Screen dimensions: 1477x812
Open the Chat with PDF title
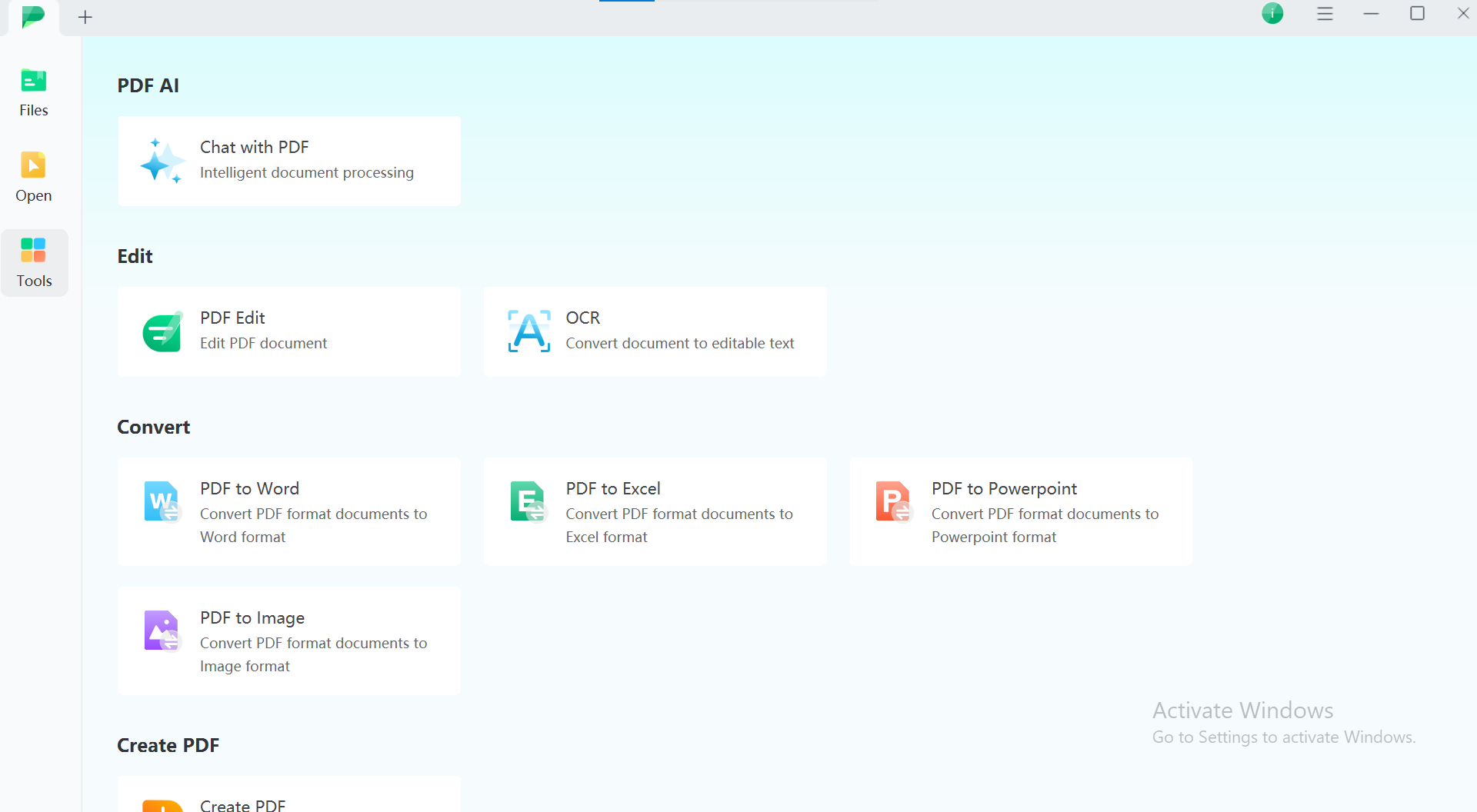[x=254, y=147]
